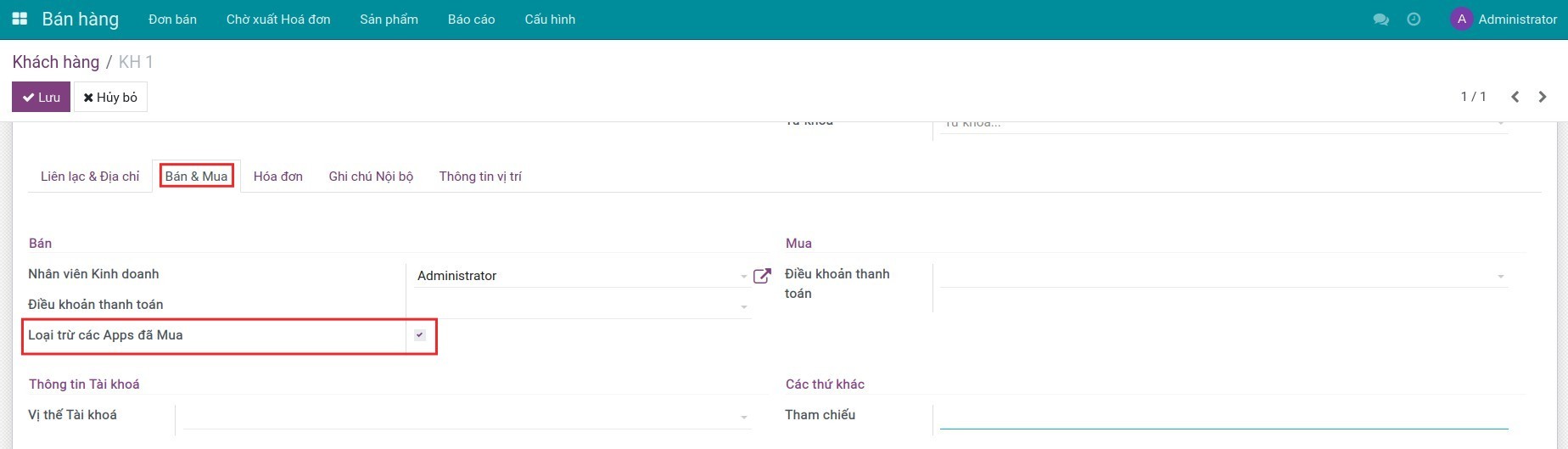This screenshot has width=1568, height=449.
Task: Click the Administrator avatar icon
Action: pos(1461,20)
